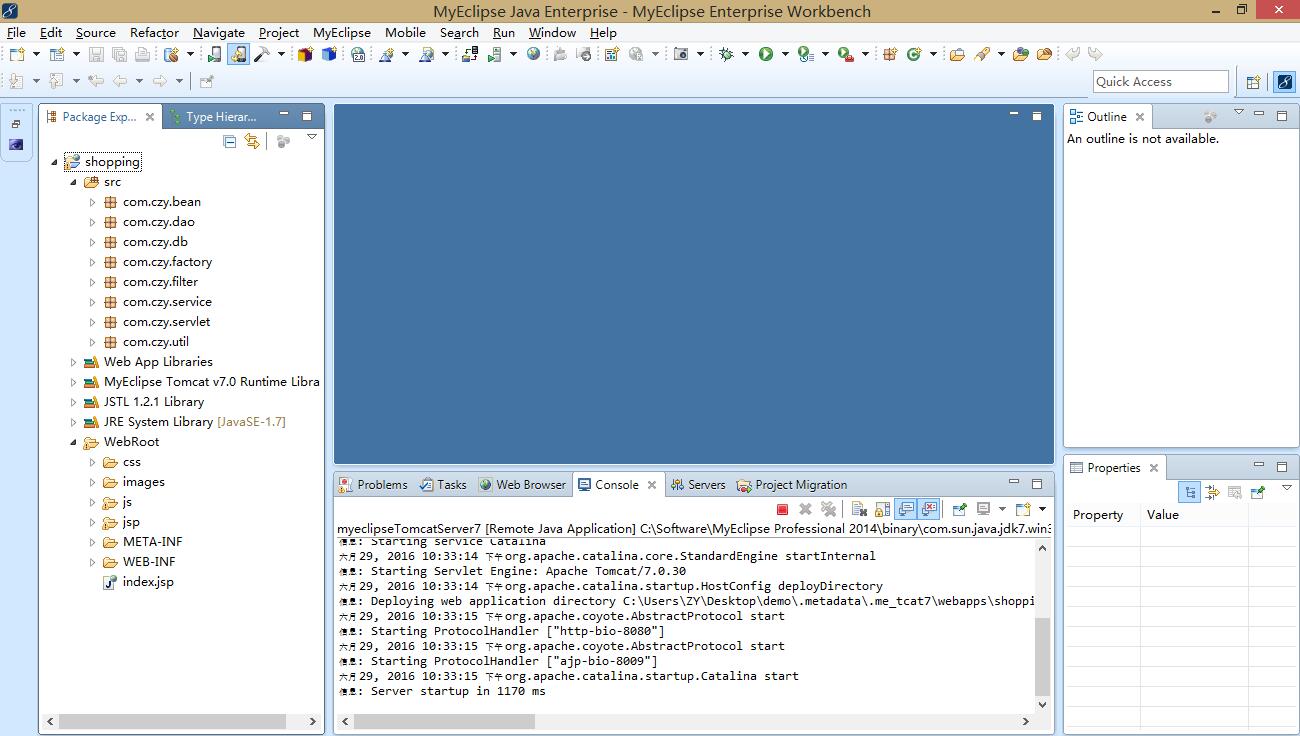
Task: Click the External Tools run icon
Action: point(845,54)
